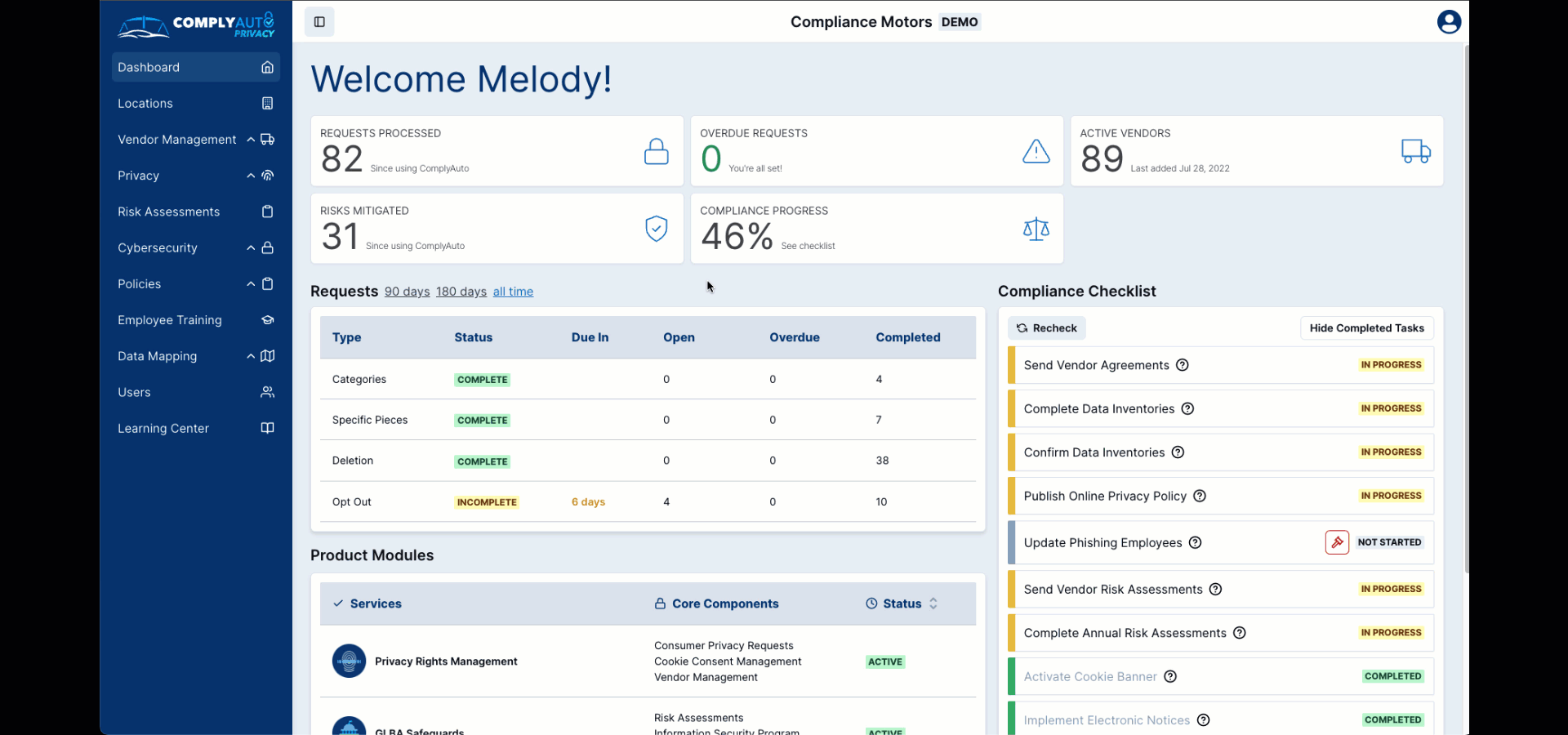Expand the Vendor Management menu chevron
Viewport: 1568px width, 735px height.
251,140
